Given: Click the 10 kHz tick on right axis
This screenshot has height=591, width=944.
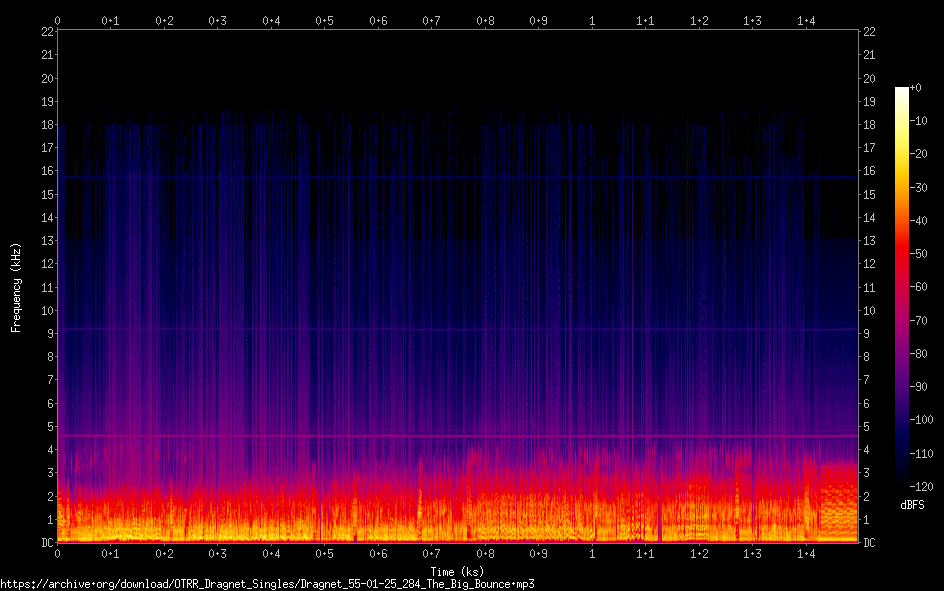Looking at the screenshot, I should 870,310.
